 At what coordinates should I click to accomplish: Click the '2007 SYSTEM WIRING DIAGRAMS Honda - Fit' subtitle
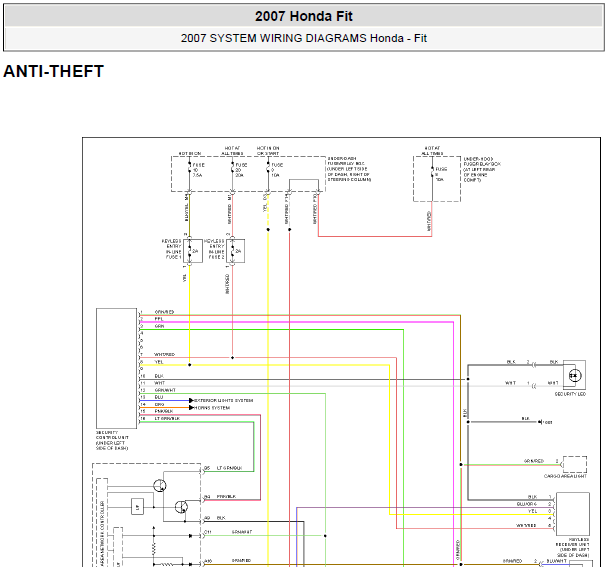coord(304,38)
